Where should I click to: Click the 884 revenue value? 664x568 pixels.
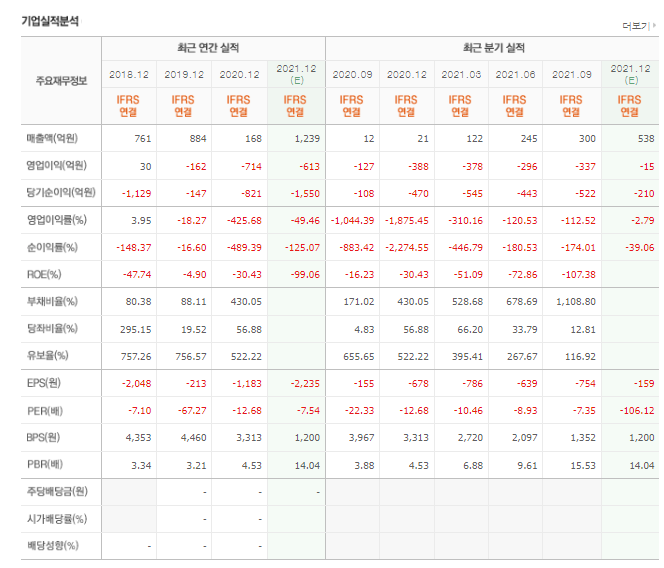pyautogui.click(x=198, y=139)
